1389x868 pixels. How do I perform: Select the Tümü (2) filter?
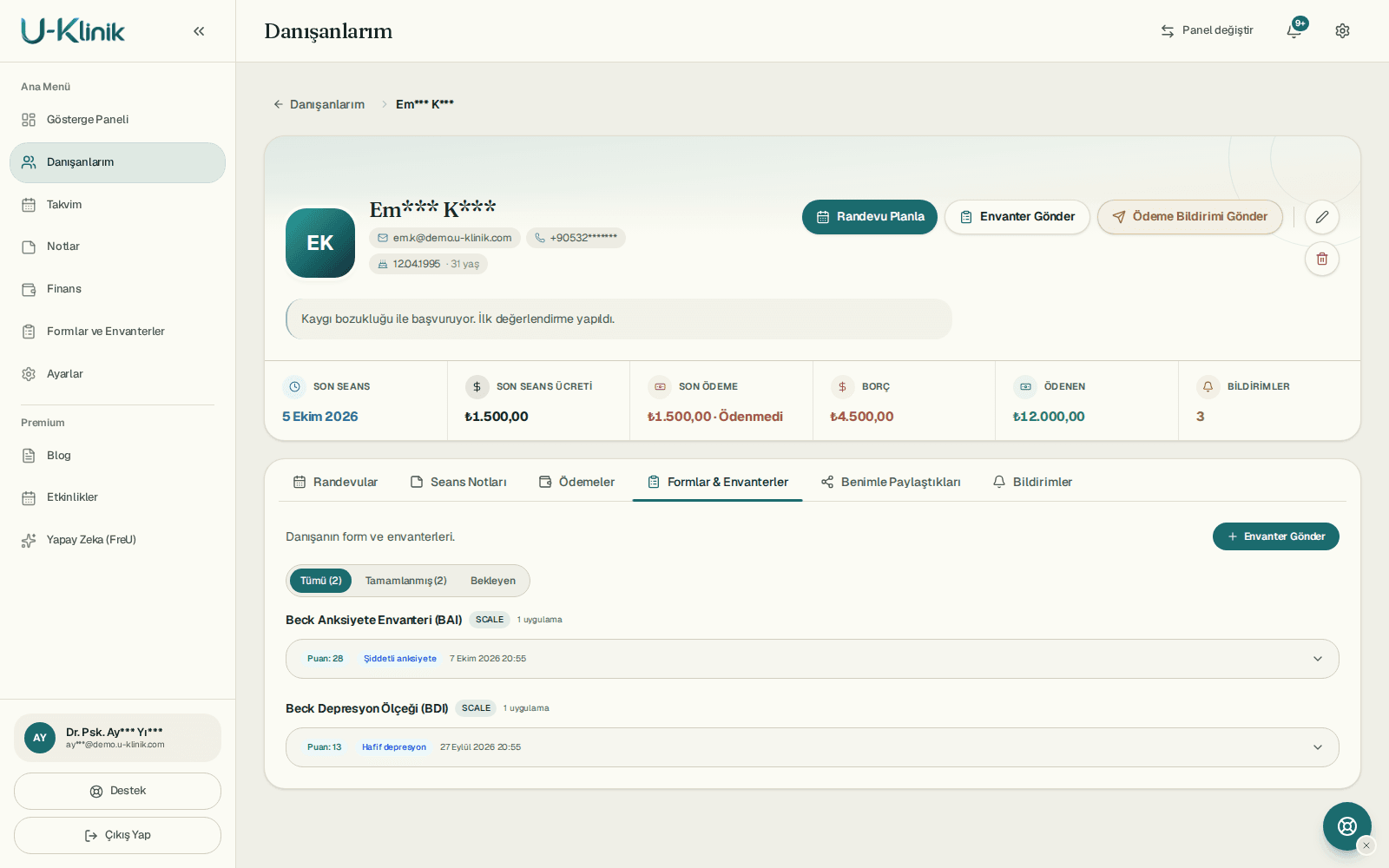[x=320, y=581]
